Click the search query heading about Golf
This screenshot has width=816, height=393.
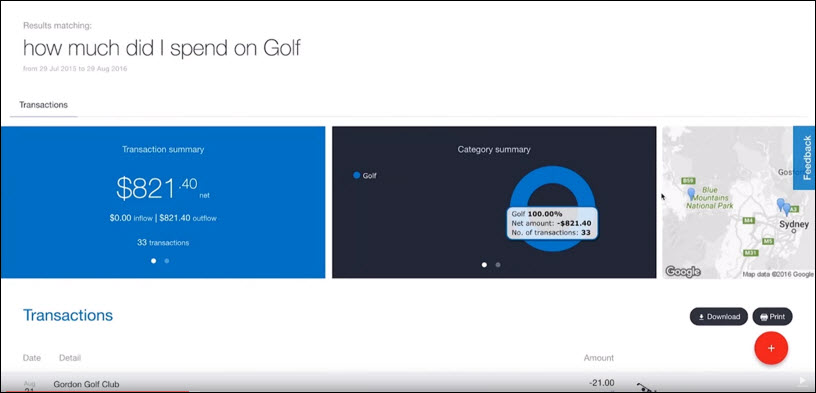(162, 48)
